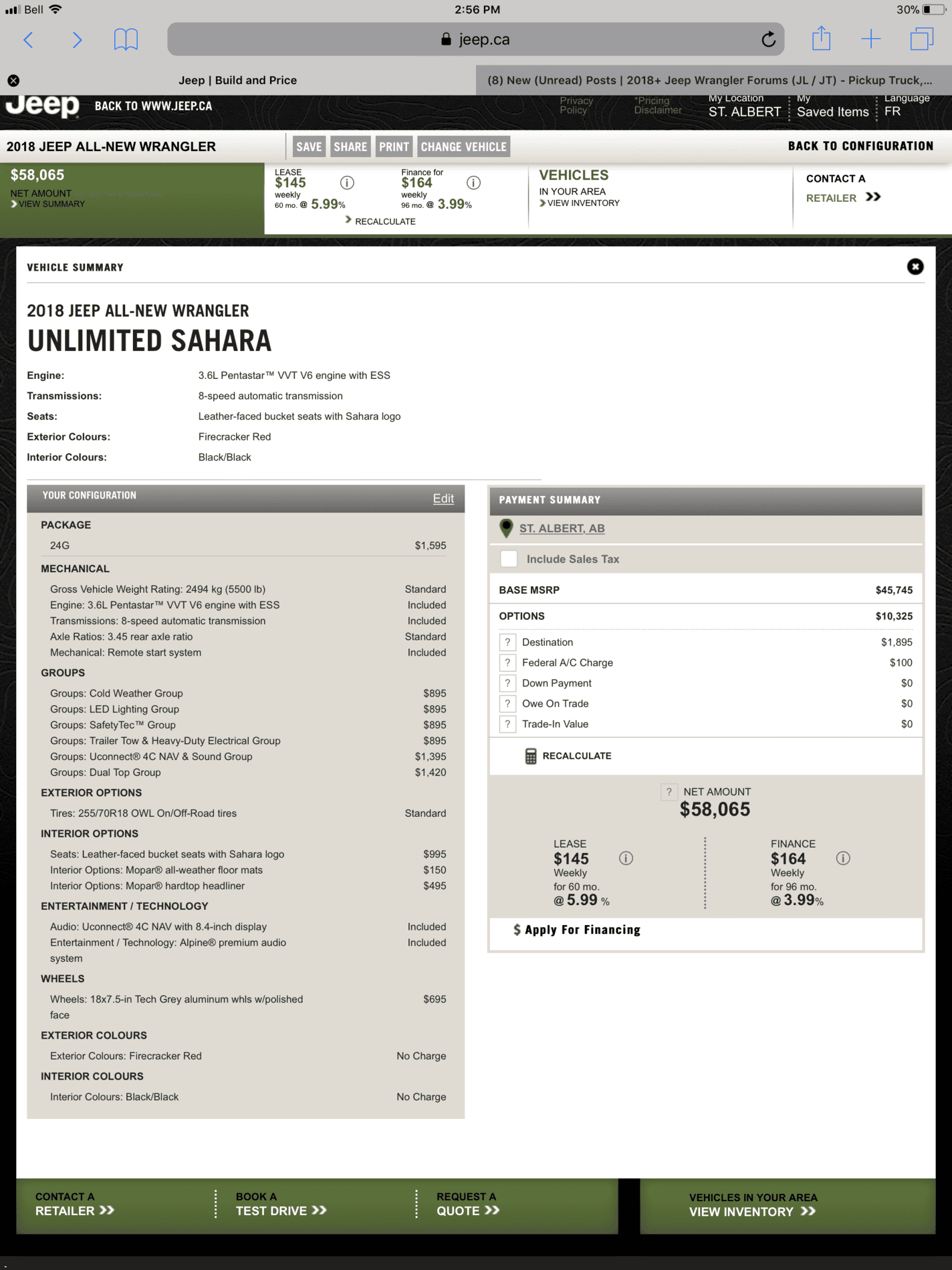Click the Cold Weather Group row
This screenshot has width=952, height=1270.
[x=248, y=694]
